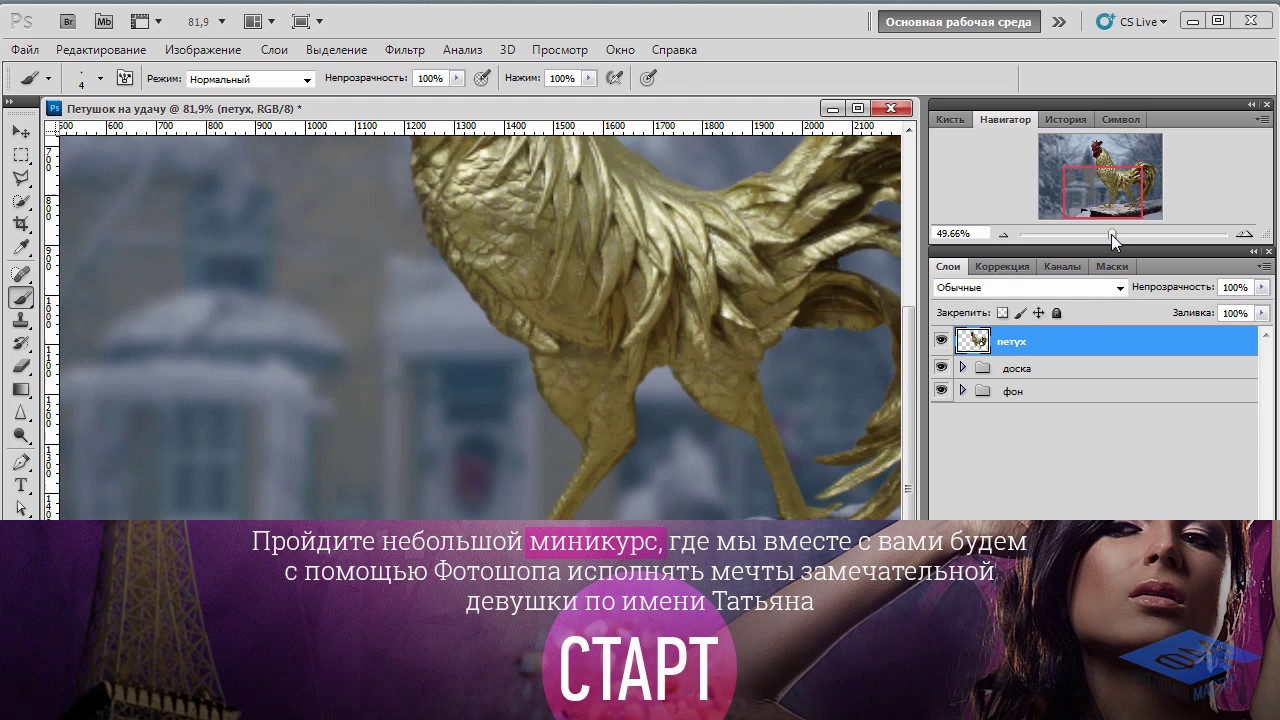Open the Фильтр menu
1280x720 pixels.
click(405, 50)
